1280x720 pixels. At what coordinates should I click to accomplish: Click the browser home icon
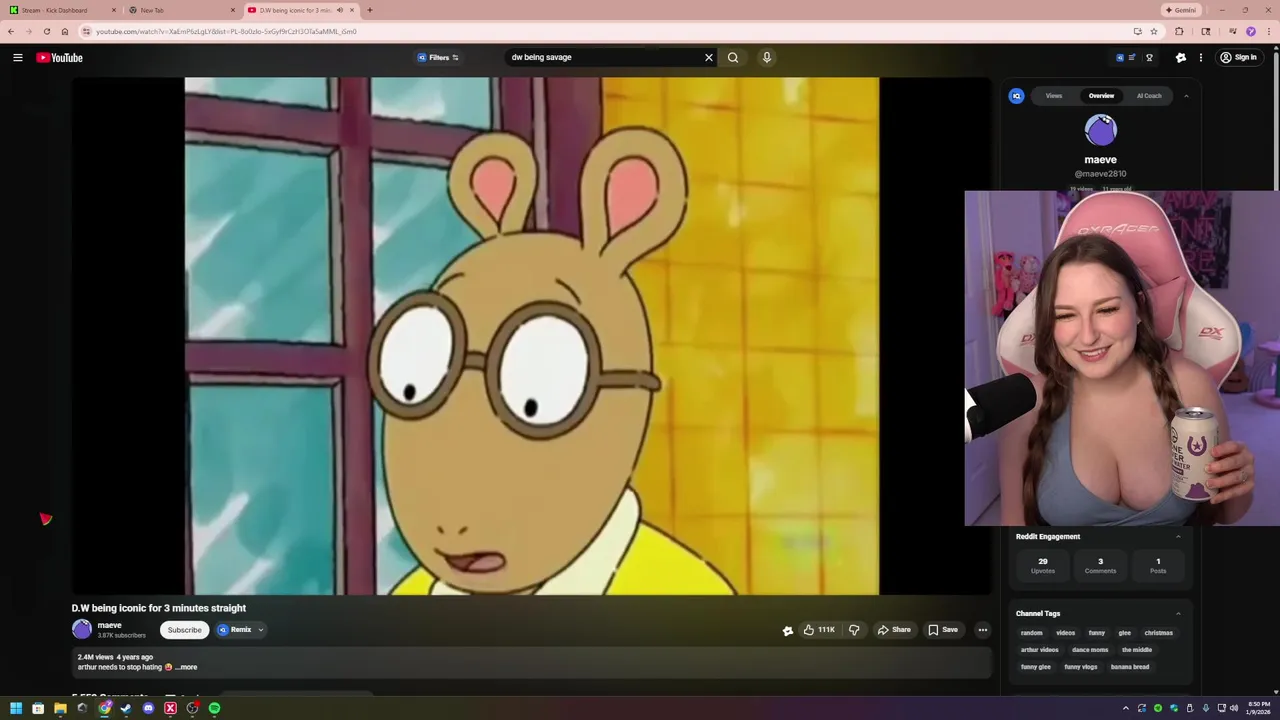(x=65, y=31)
